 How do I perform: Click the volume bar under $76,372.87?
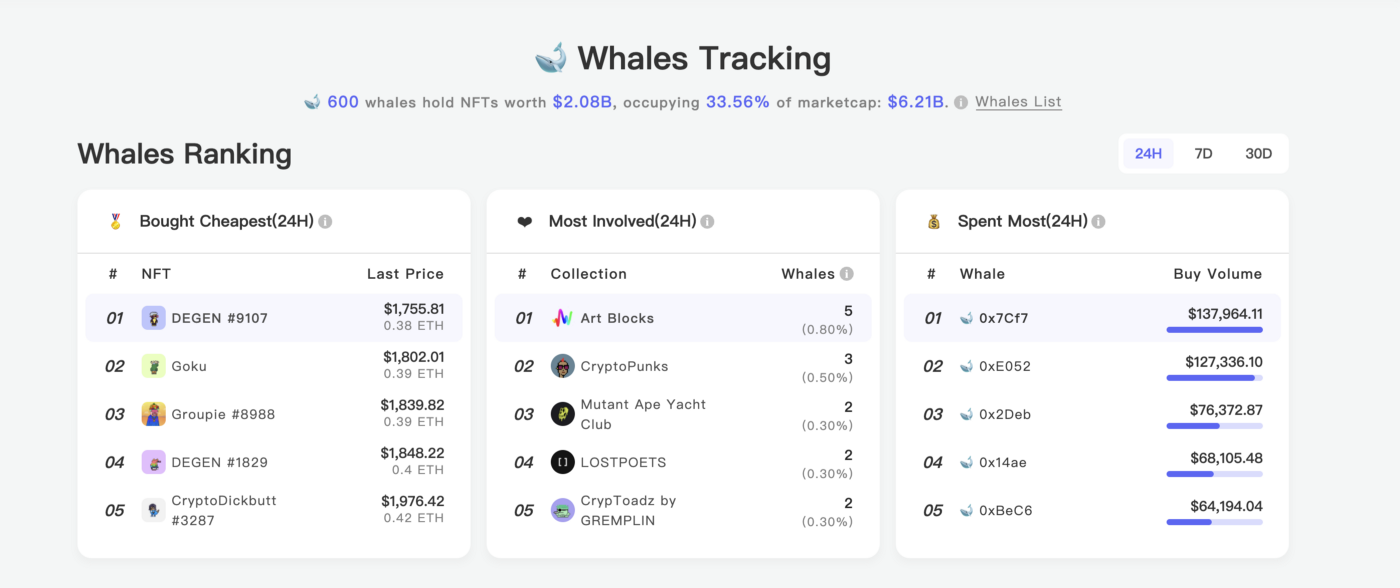click(1214, 426)
